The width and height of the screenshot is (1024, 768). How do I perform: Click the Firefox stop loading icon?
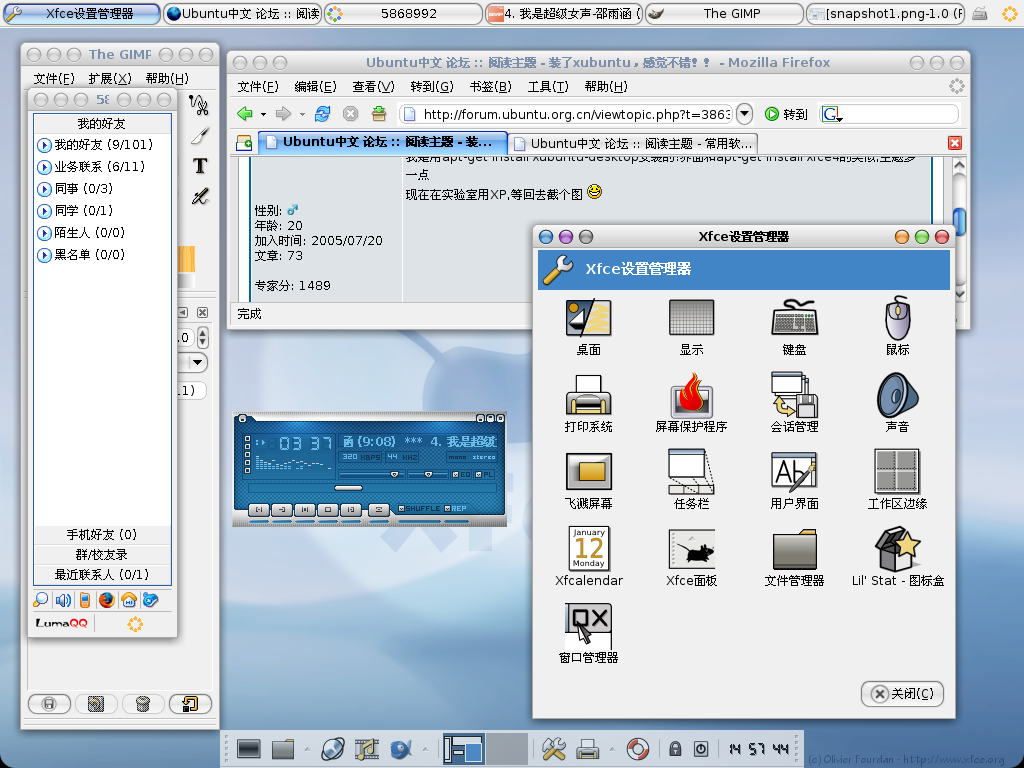click(x=351, y=114)
